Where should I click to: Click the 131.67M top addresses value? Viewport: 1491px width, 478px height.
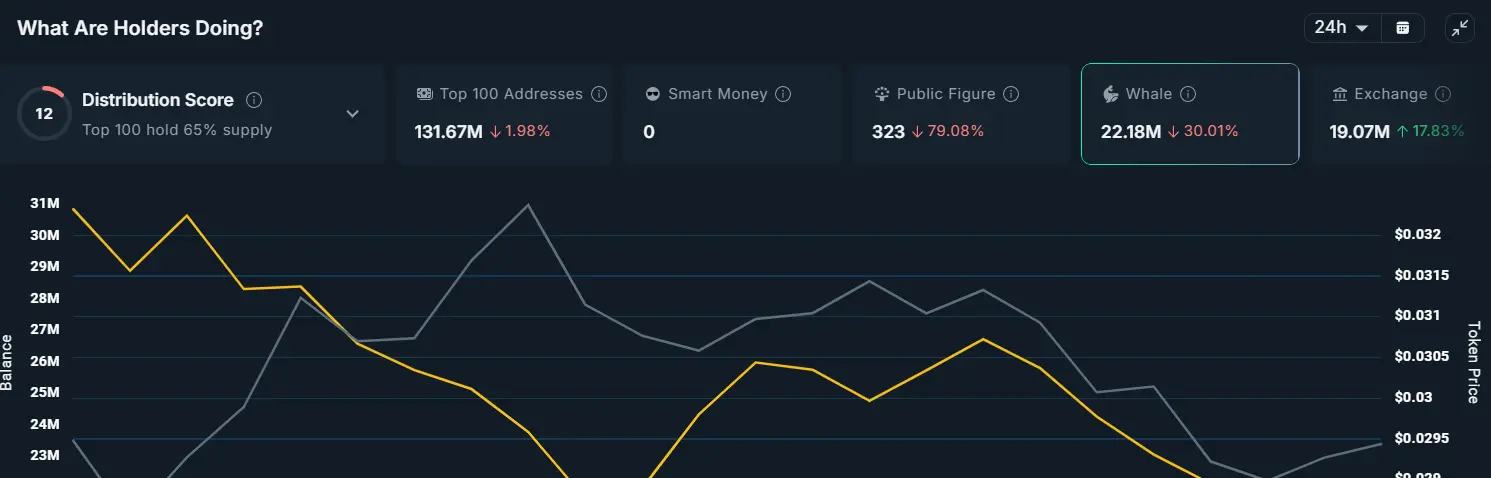(x=449, y=131)
